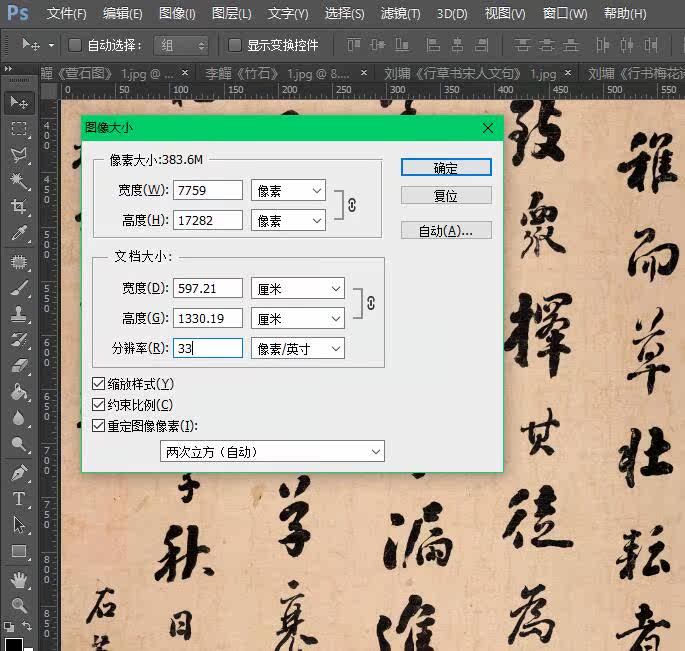Select the Path Selection tool
The width and height of the screenshot is (685, 651).
(18, 525)
